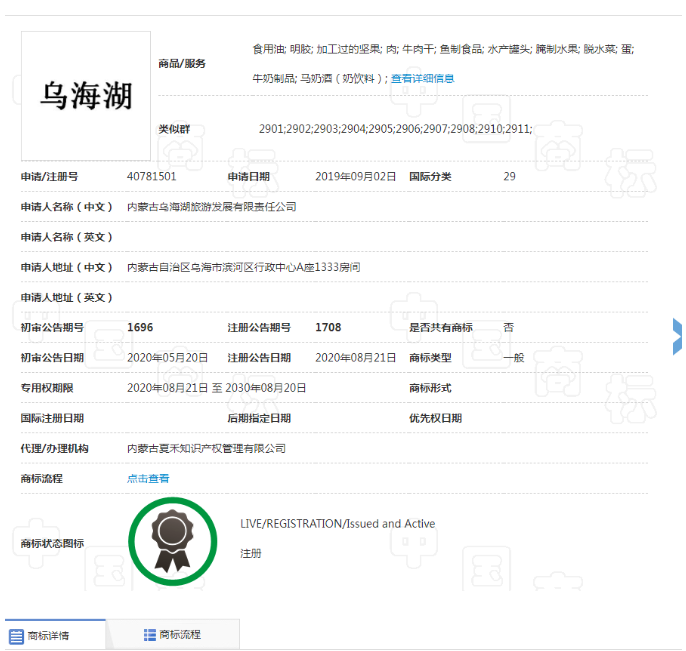Click the document icon on the 商标详情 tab
686x651 pixels.
pos(16,636)
